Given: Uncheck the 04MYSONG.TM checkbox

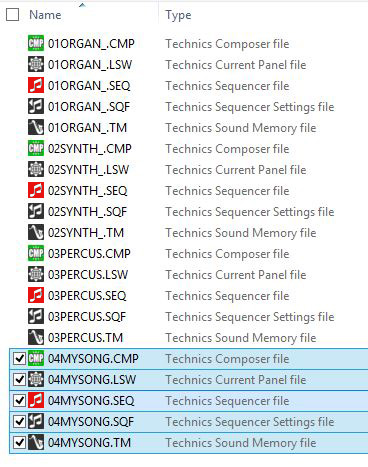Looking at the screenshot, I should point(19,442).
